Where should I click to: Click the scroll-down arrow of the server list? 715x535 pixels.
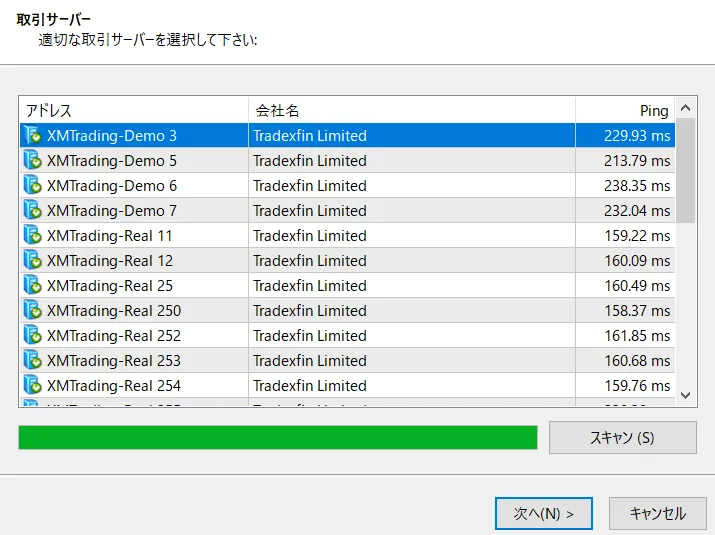coord(685,395)
